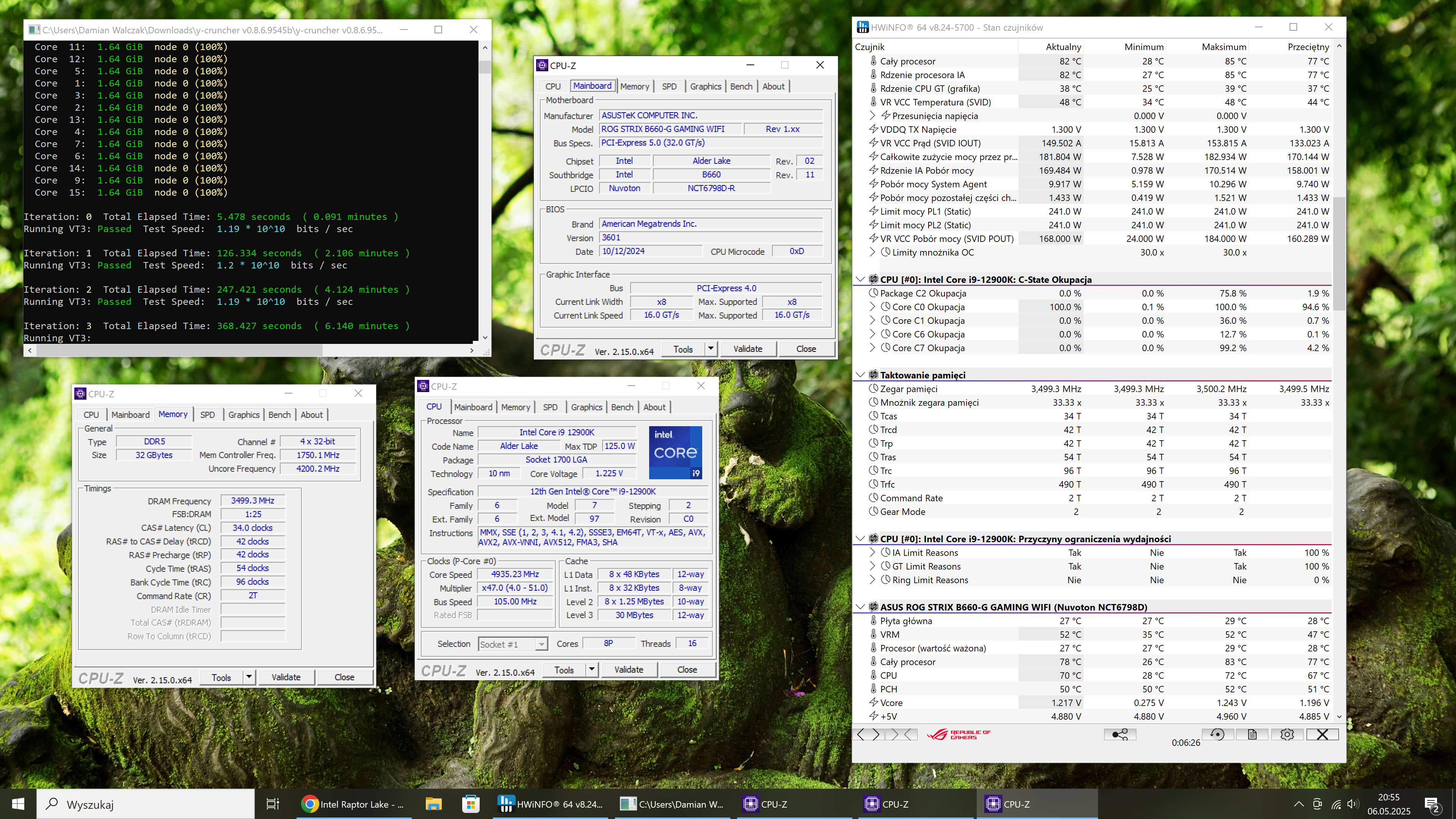Image resolution: width=1456 pixels, height=819 pixels.
Task: Click Close button in Memory CPU-Z window
Action: [344, 677]
